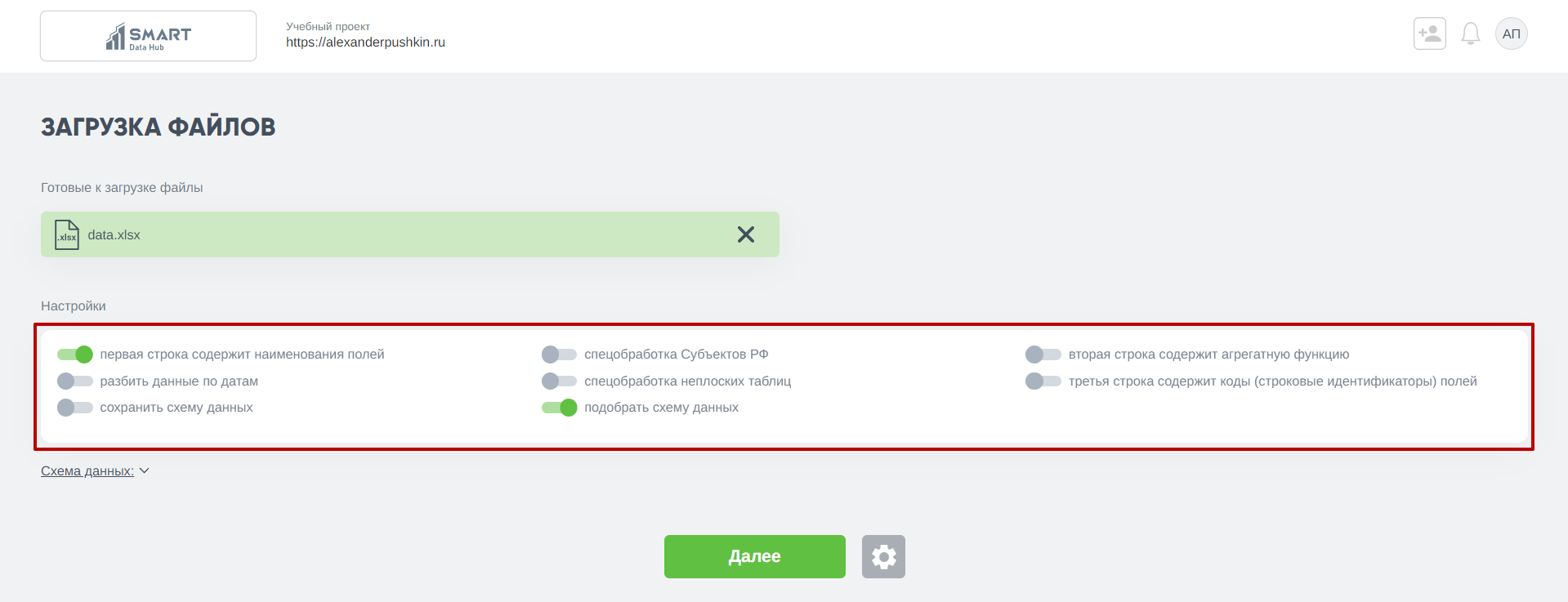Open the АП user avatar menu
Image resolution: width=1568 pixels, height=602 pixels.
pos(1511,33)
